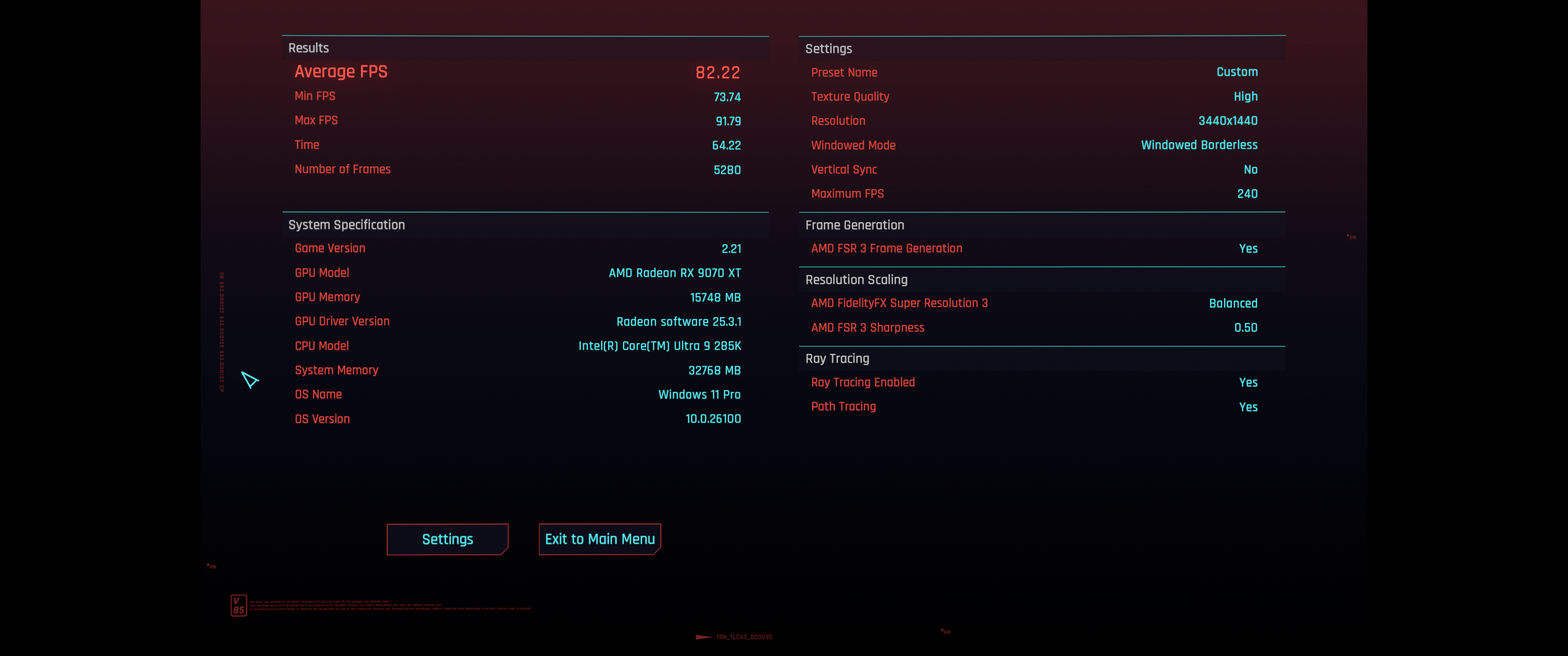The image size is (1568, 656).
Task: Click the Path Tracing label
Action: [x=843, y=407]
